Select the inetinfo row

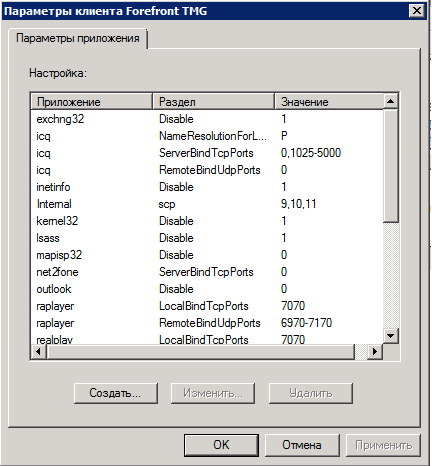click(x=207, y=187)
